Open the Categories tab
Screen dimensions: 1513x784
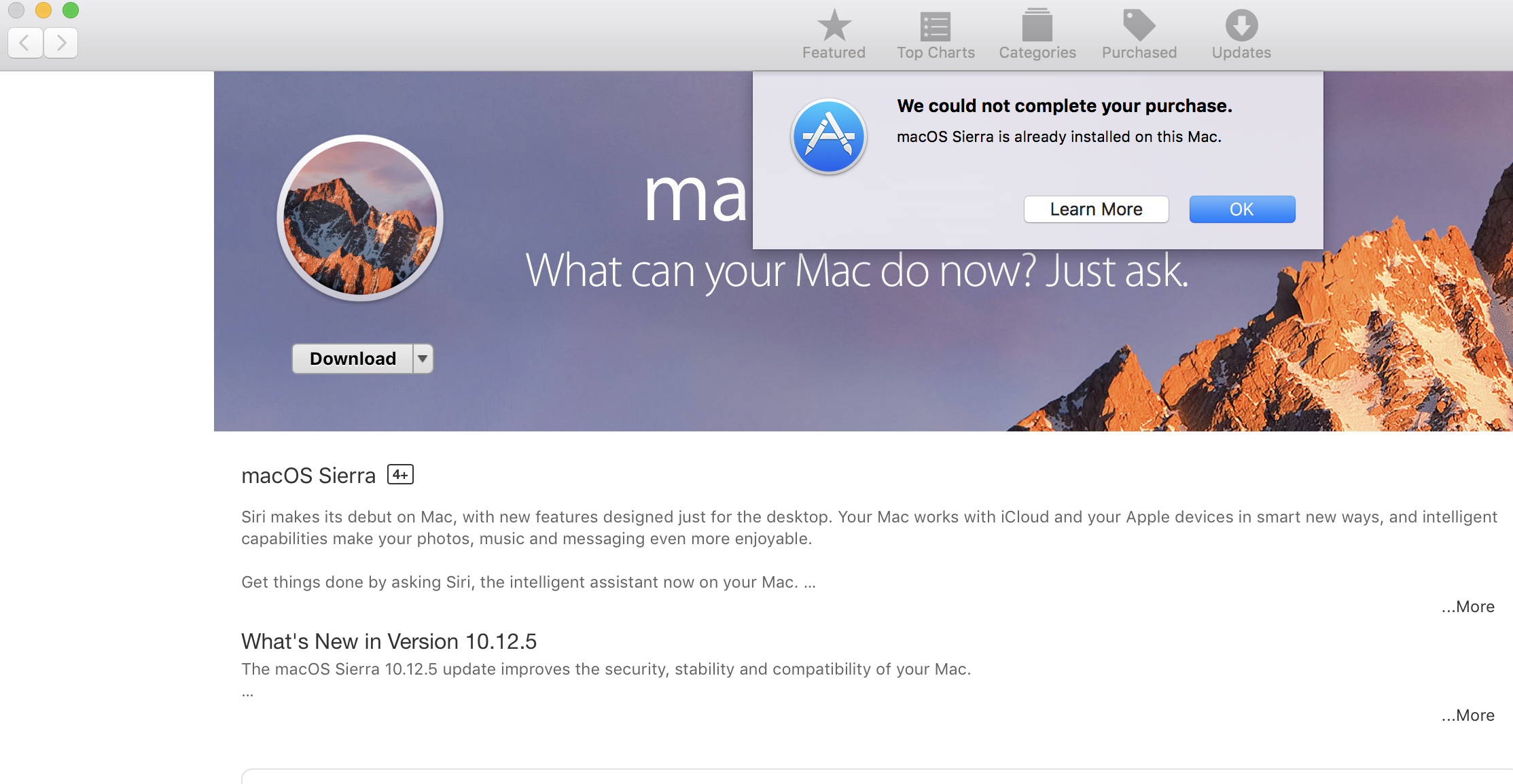1037,35
